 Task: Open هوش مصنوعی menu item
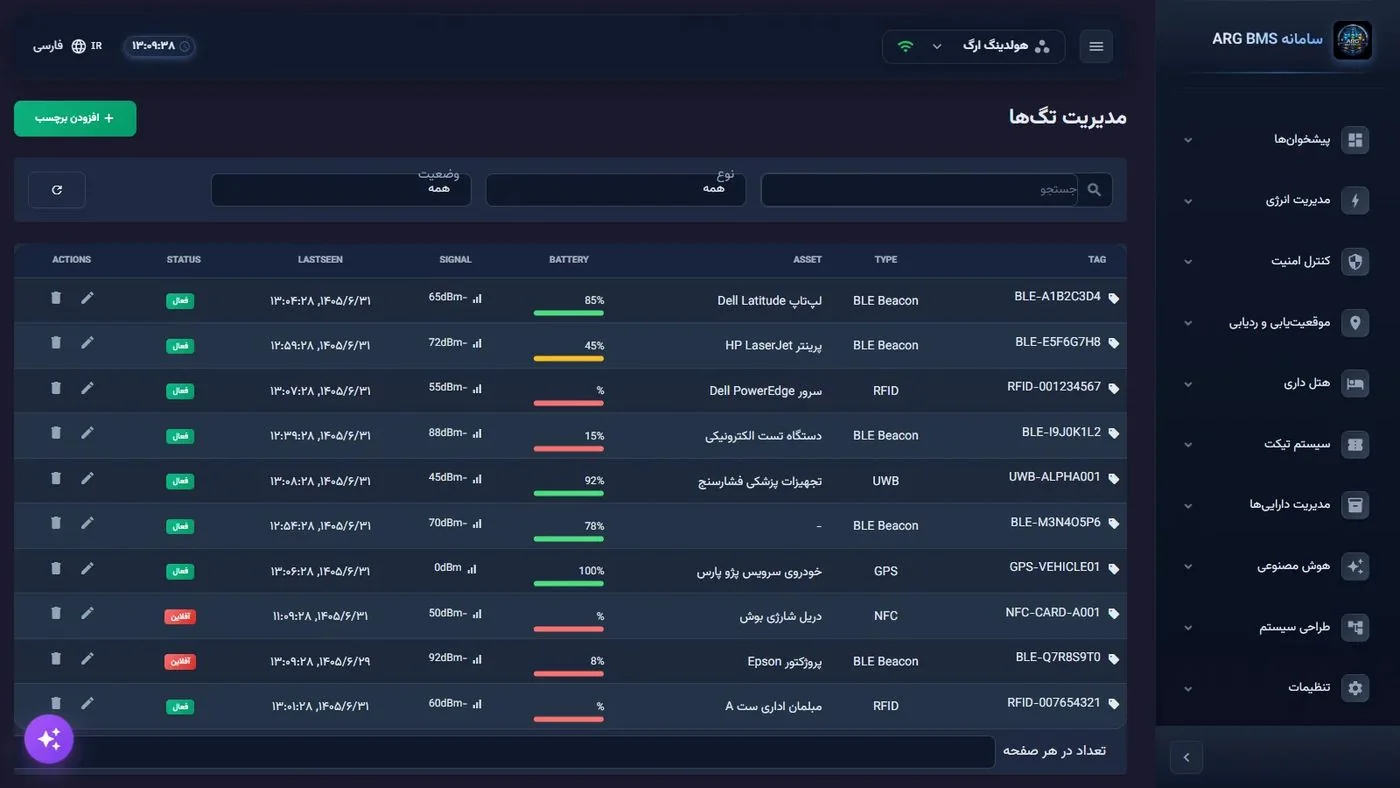1277,566
